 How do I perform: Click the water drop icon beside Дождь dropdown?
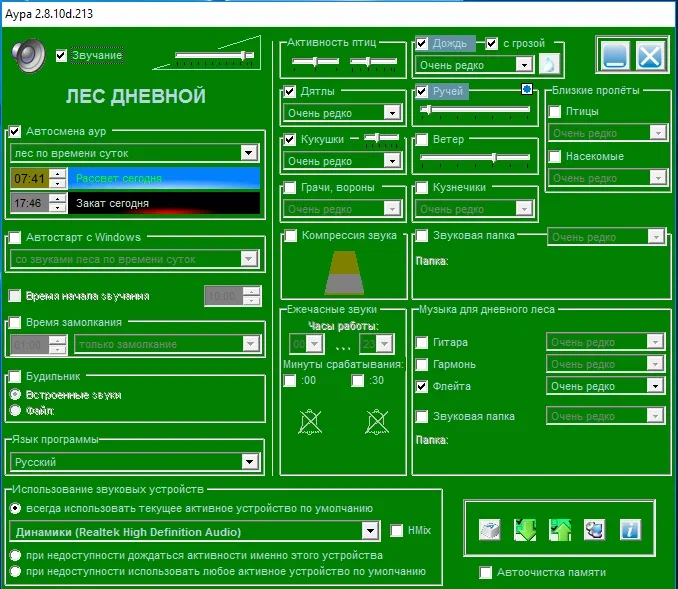pyautogui.click(x=550, y=65)
